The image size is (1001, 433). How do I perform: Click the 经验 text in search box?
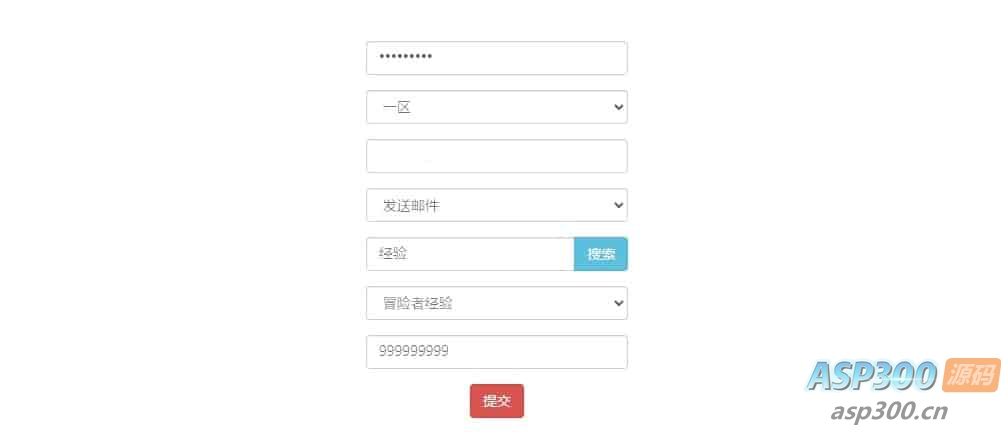[x=393, y=254]
